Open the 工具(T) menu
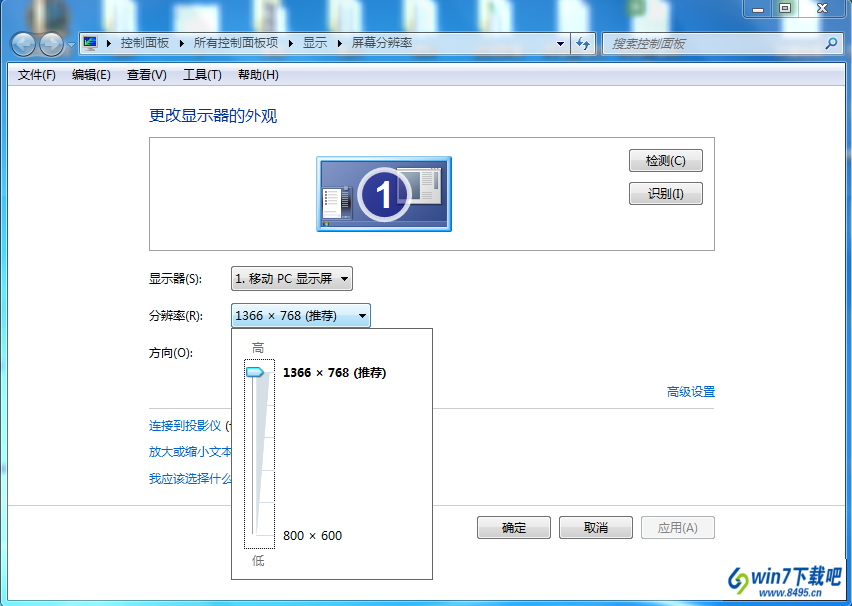This screenshot has width=852, height=606. coord(202,75)
